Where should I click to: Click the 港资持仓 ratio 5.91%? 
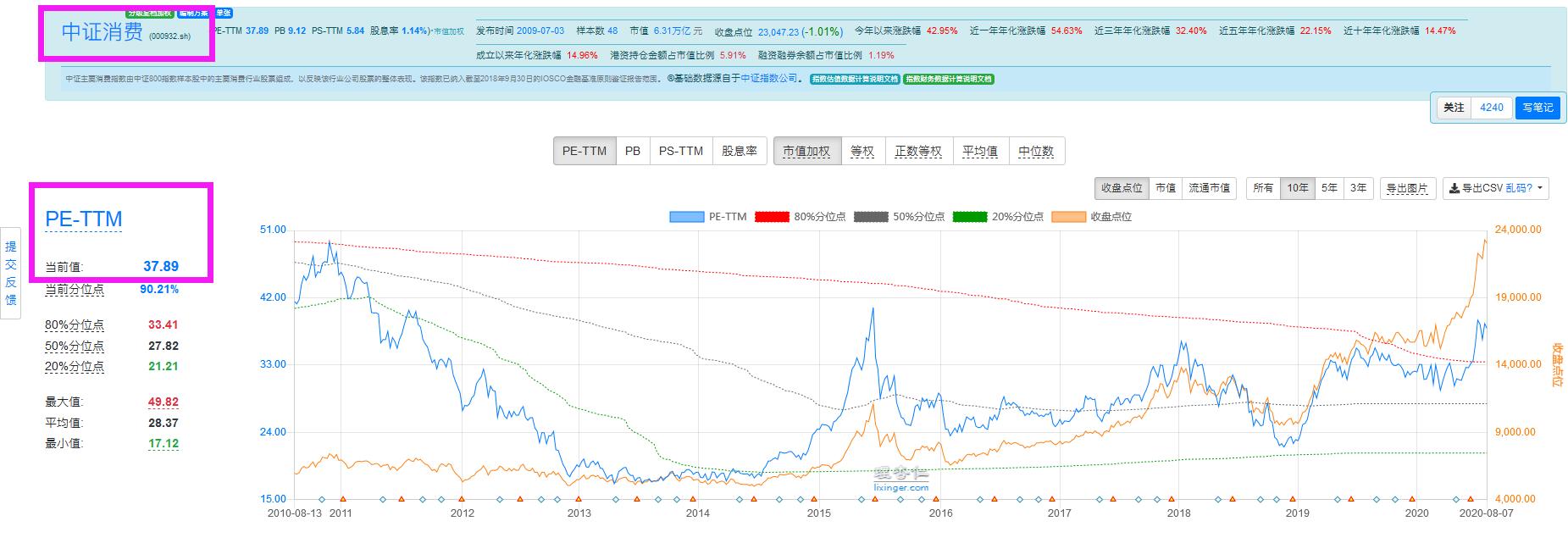pyautogui.click(x=733, y=55)
